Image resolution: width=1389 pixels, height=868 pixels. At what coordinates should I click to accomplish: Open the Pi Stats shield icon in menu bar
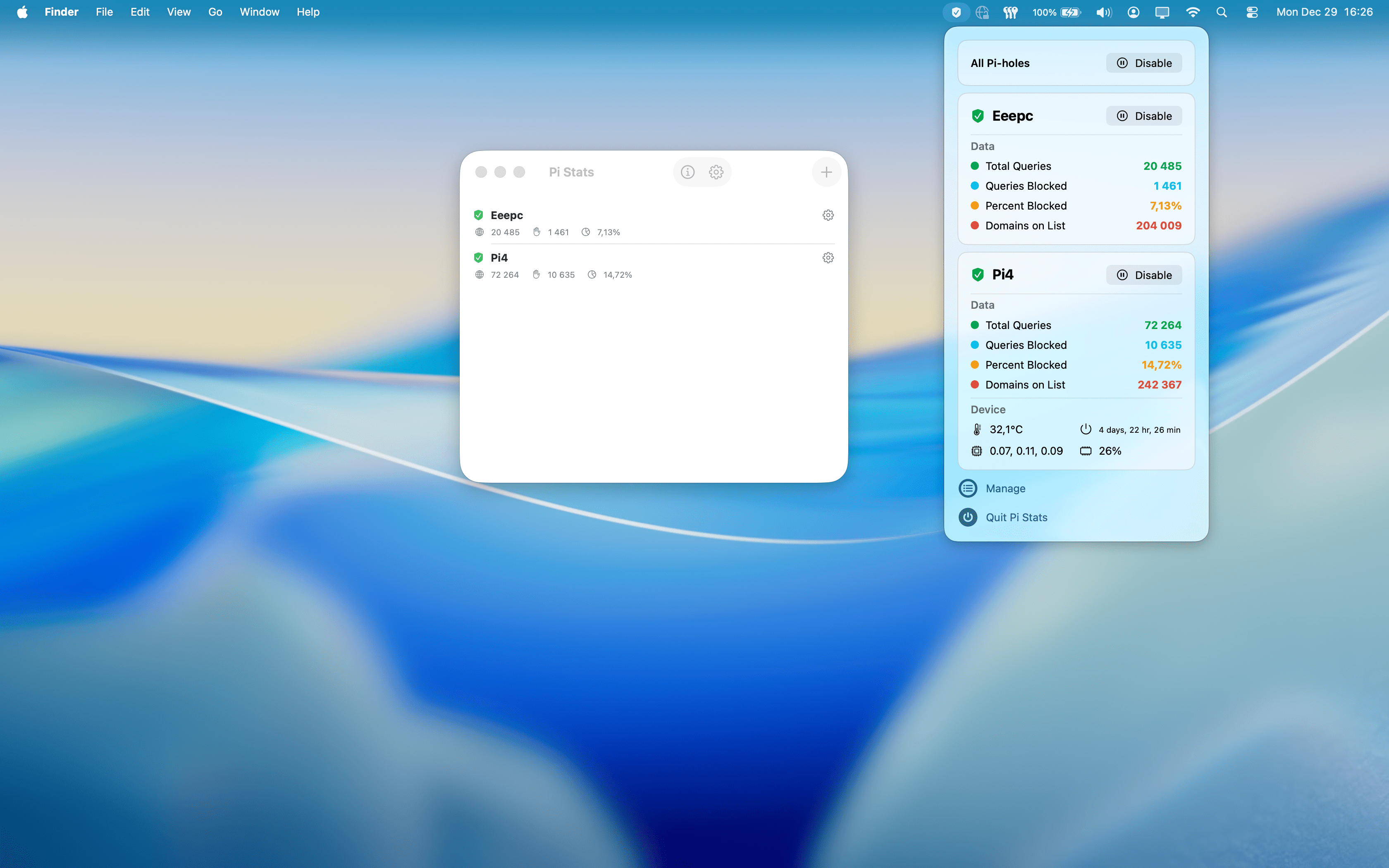coord(956,12)
